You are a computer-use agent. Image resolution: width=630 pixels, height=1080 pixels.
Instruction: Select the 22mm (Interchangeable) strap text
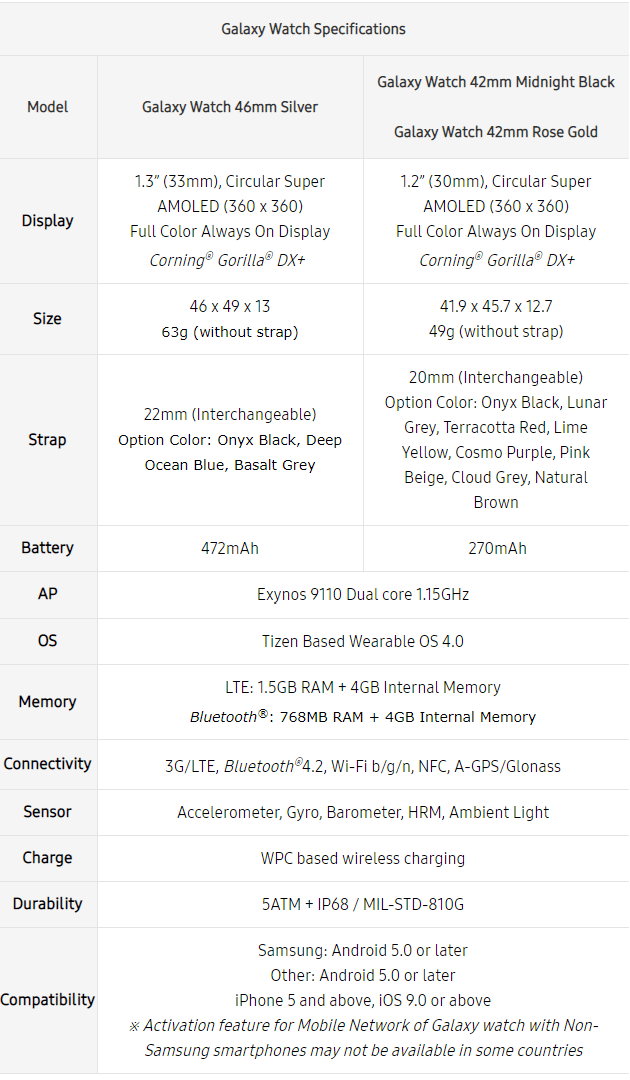tap(230, 414)
